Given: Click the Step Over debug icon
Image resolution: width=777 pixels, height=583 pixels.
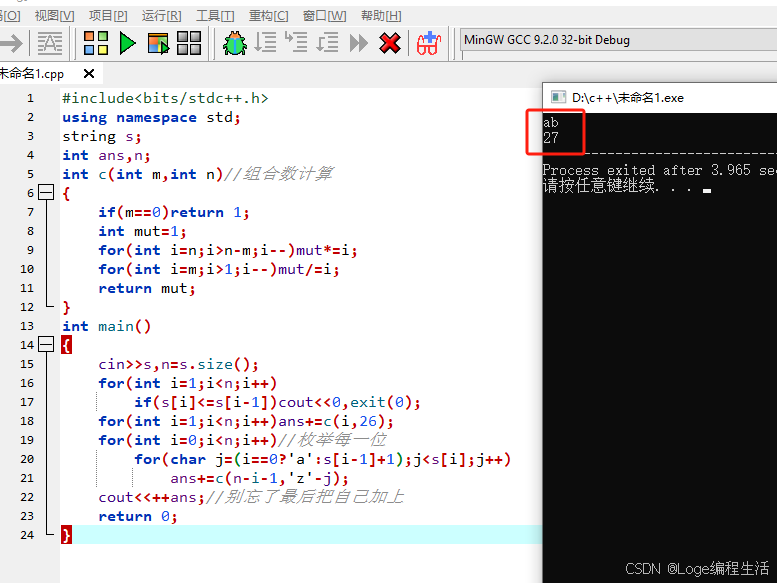Looking at the screenshot, I should tap(265, 43).
